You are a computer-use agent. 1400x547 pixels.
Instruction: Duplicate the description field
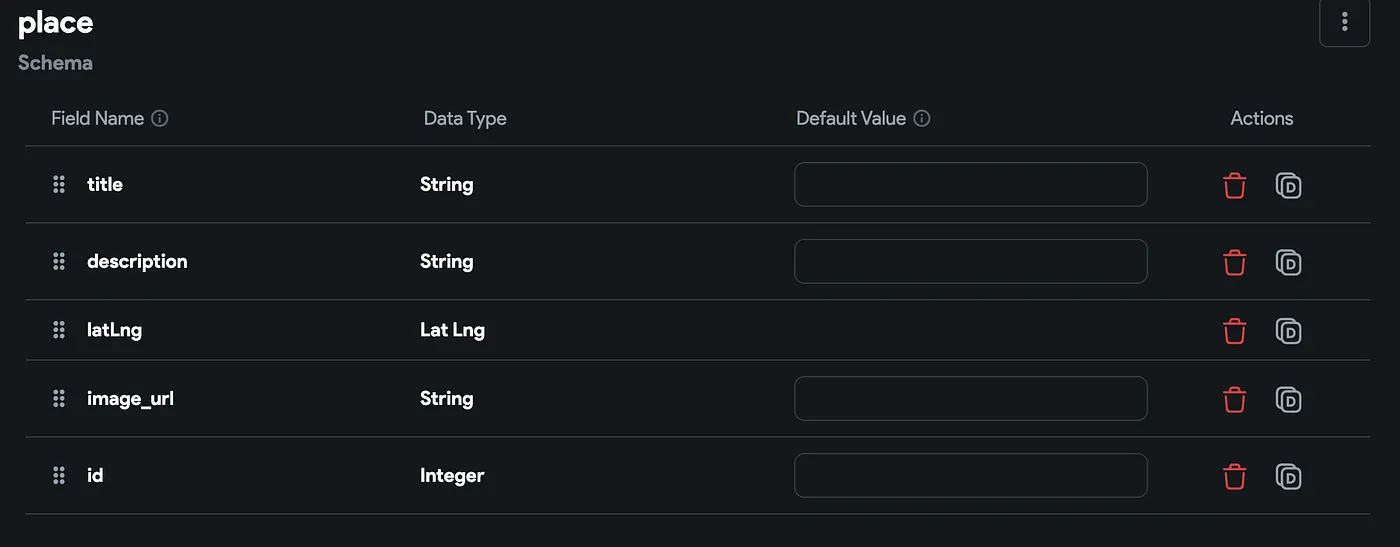tap(1289, 263)
